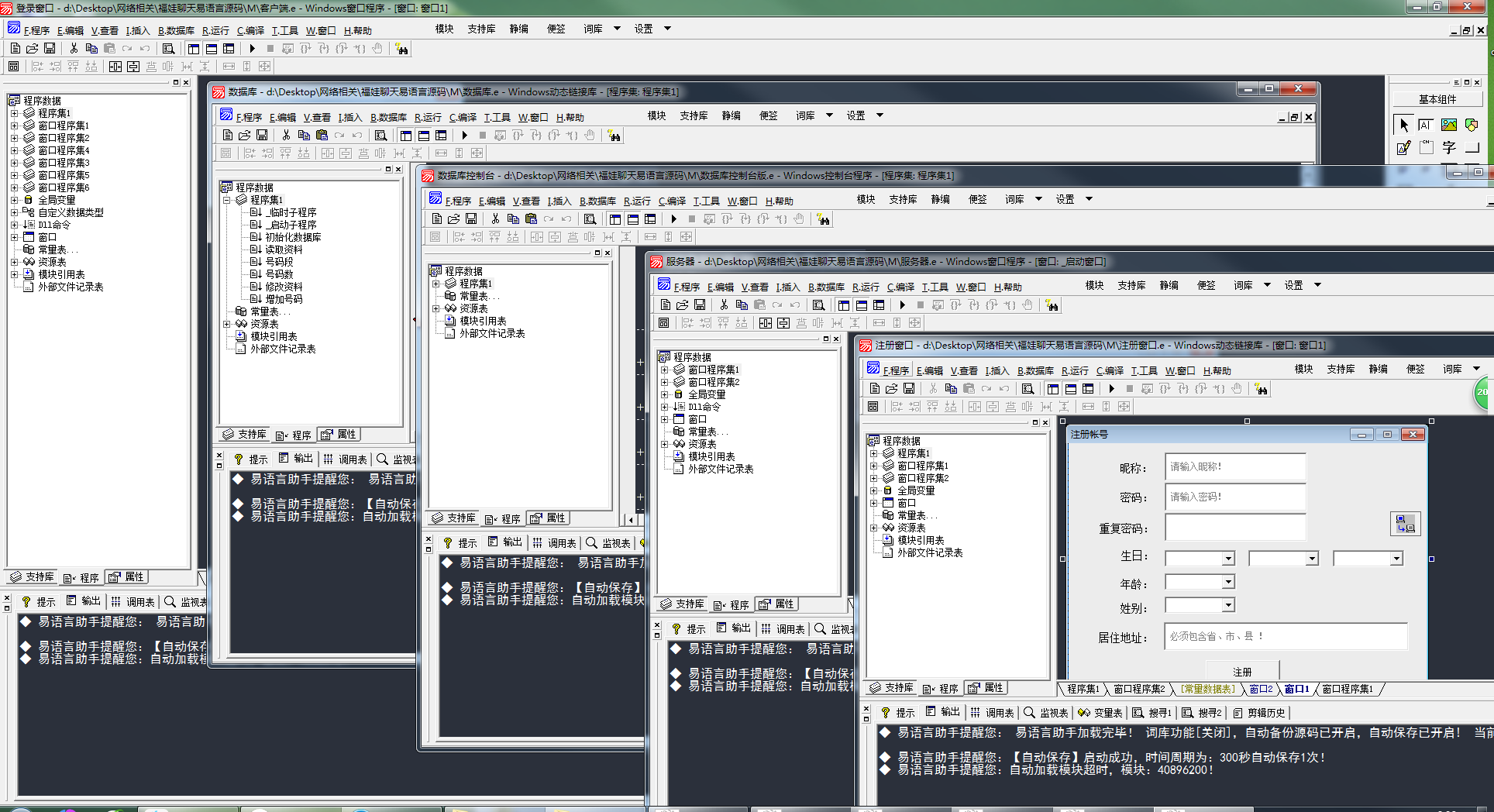This screenshot has width=1494, height=812.
Task: Click the 注册 button on the form
Action: click(x=1242, y=672)
